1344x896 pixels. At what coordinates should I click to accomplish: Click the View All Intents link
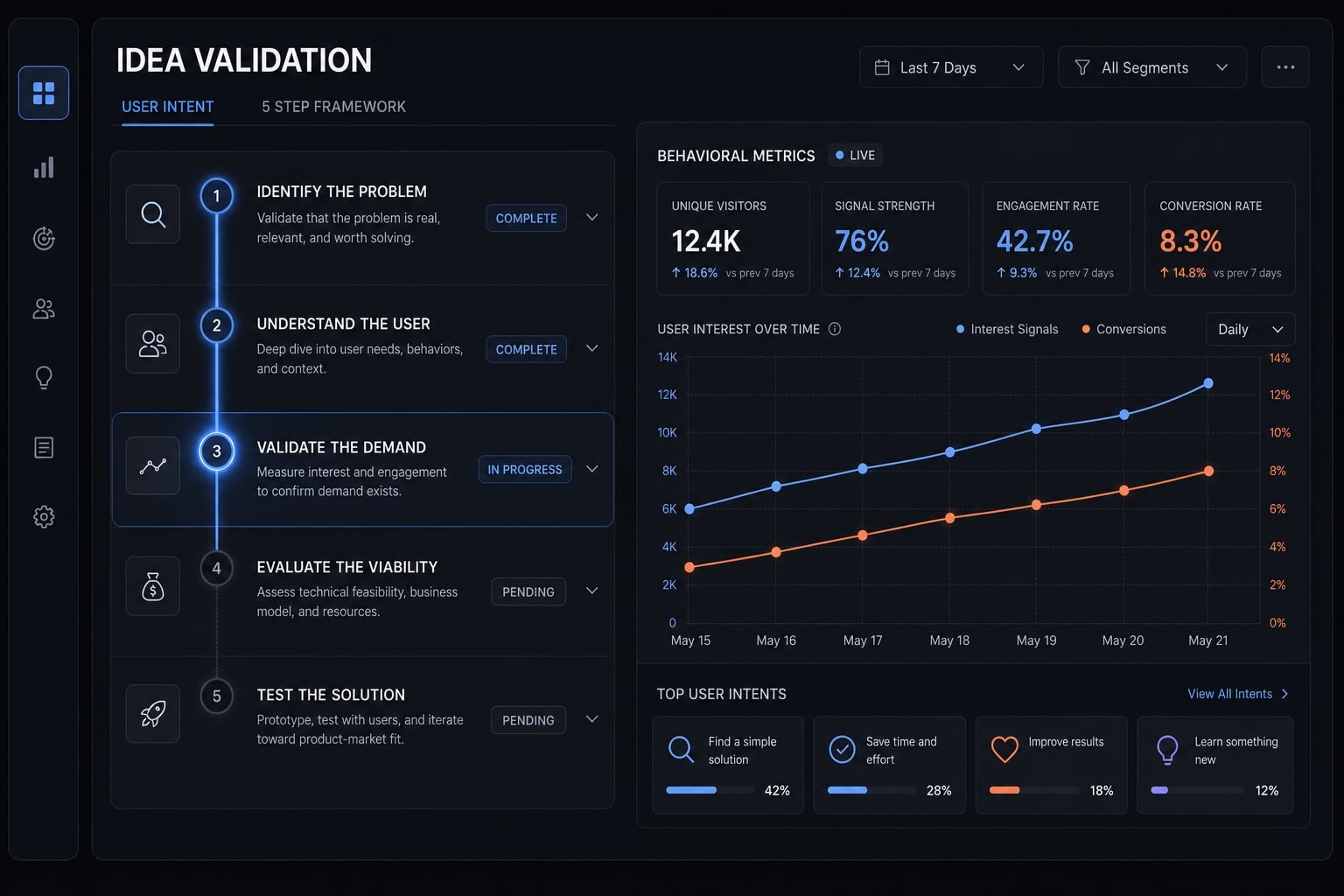tap(1238, 694)
